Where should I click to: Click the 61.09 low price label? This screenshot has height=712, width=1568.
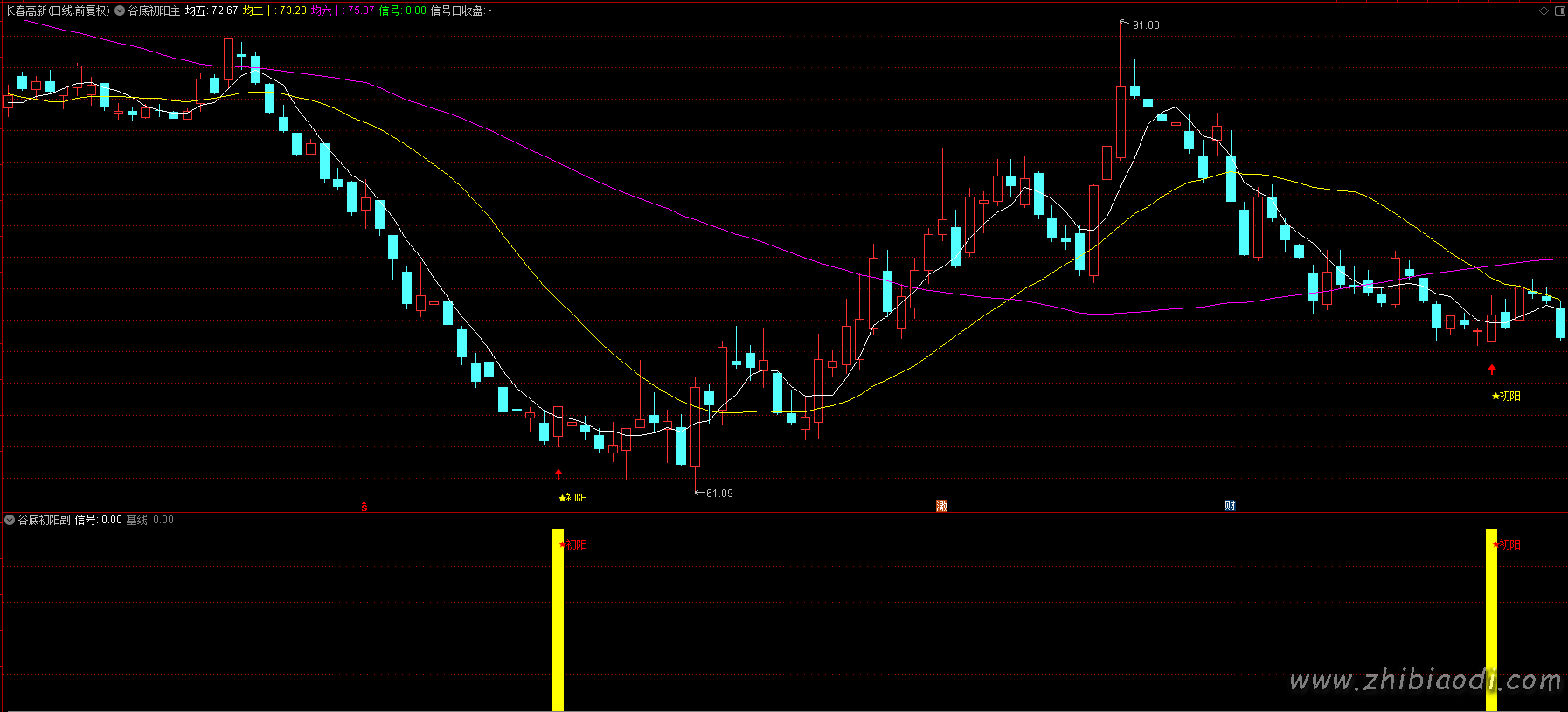pos(719,494)
